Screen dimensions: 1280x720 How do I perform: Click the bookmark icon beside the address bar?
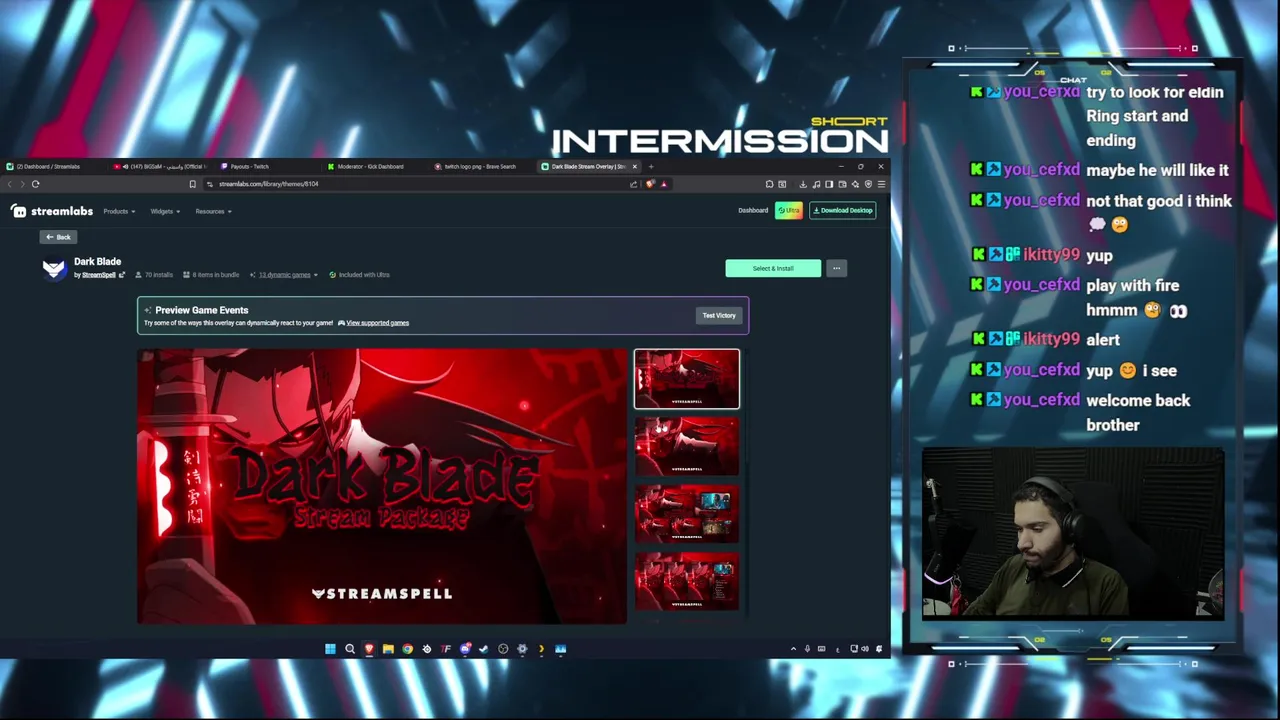point(192,184)
